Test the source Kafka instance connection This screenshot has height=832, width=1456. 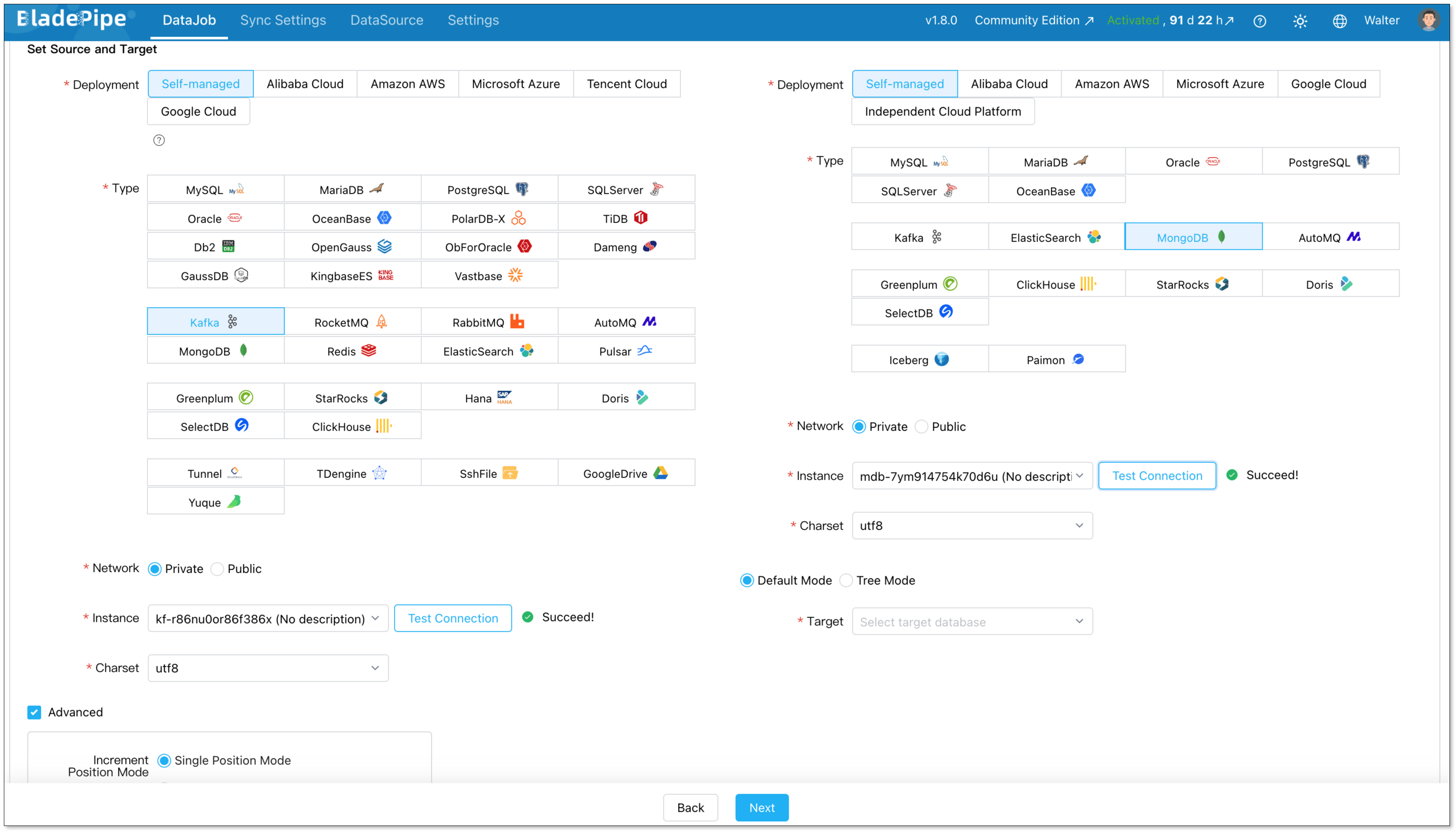453,618
